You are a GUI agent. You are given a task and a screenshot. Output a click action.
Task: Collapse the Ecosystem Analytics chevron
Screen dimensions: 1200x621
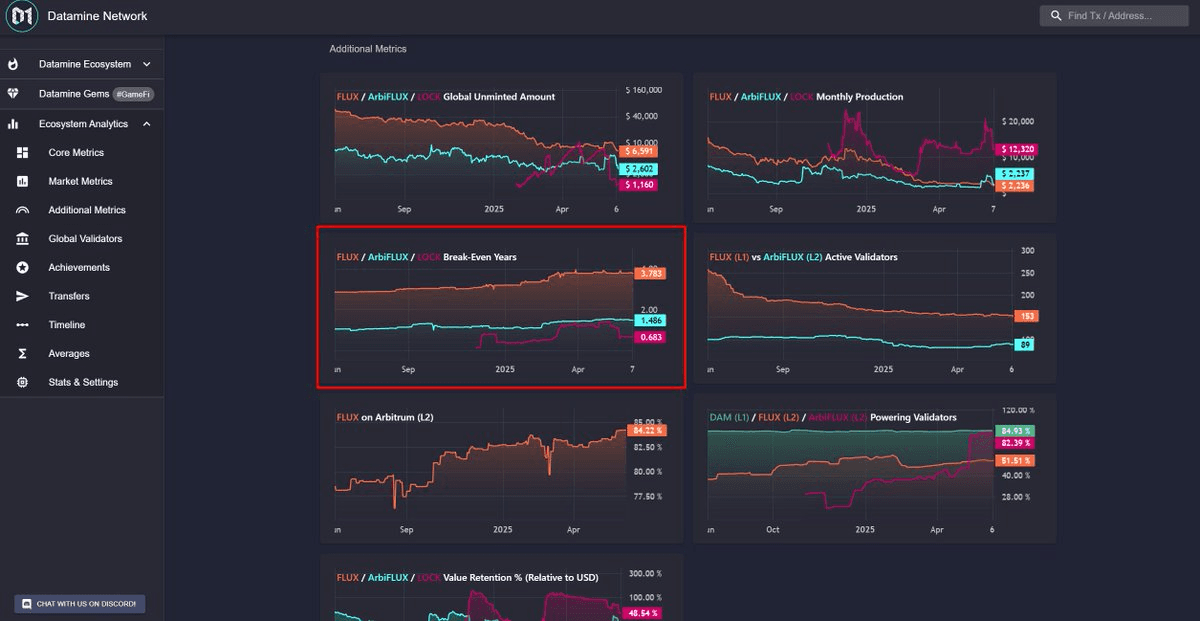click(147, 124)
